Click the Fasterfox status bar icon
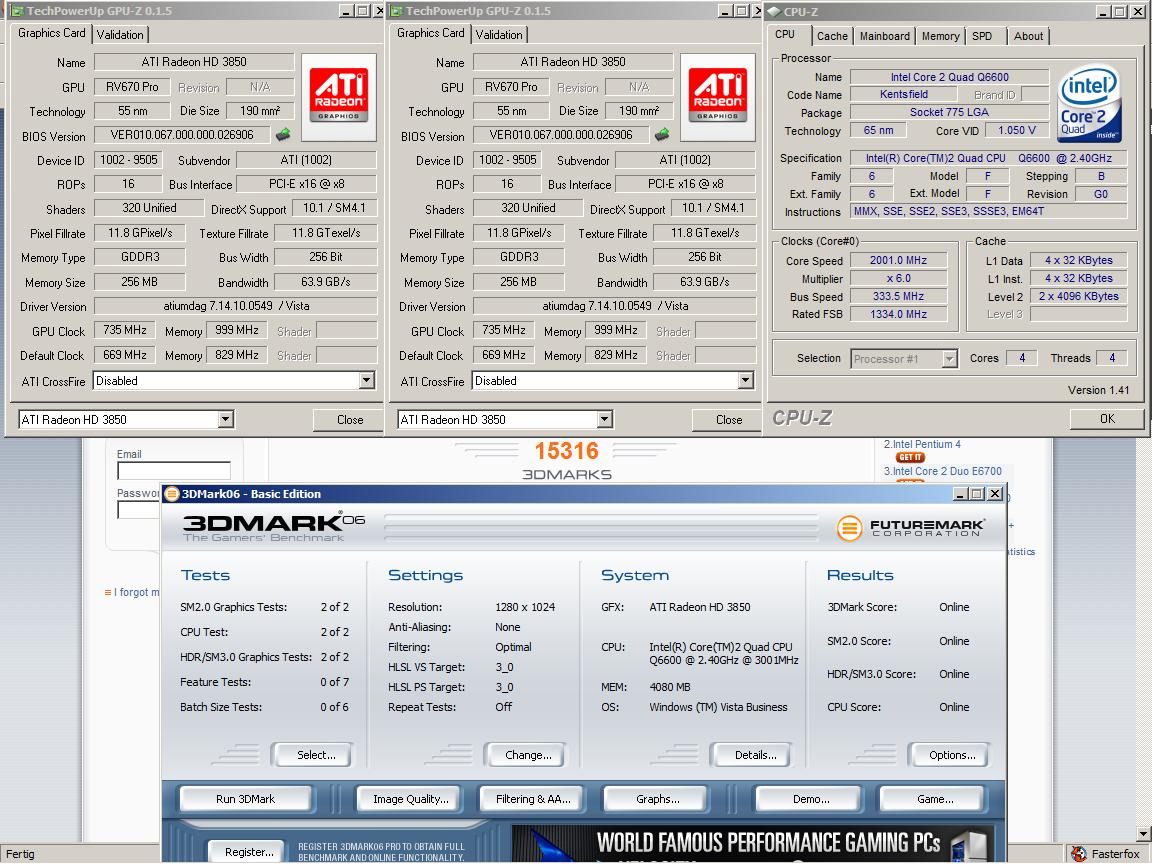The image size is (1152, 864). point(1078,854)
